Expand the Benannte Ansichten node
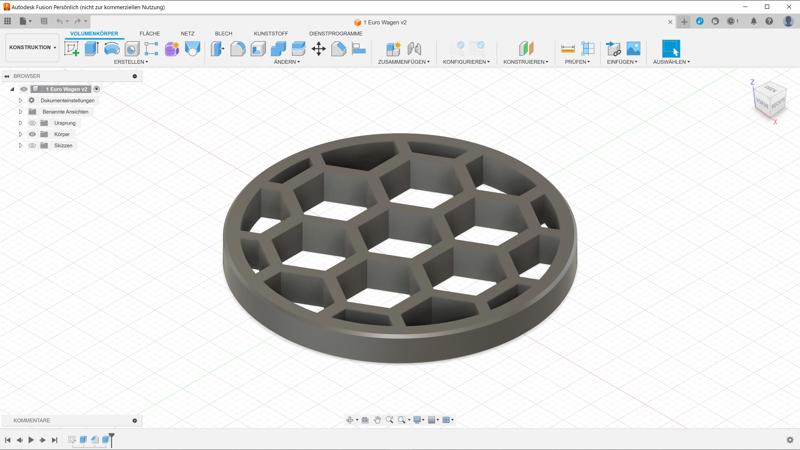 click(x=20, y=112)
